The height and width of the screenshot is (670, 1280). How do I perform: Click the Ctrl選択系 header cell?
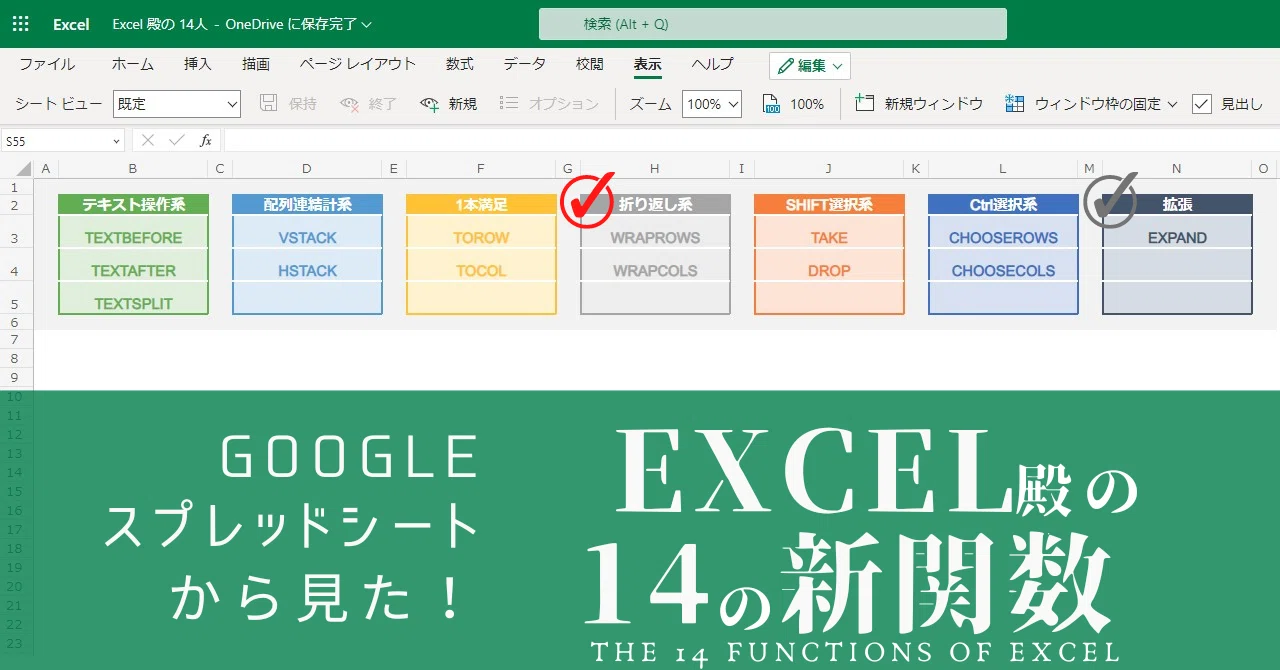[1003, 205]
